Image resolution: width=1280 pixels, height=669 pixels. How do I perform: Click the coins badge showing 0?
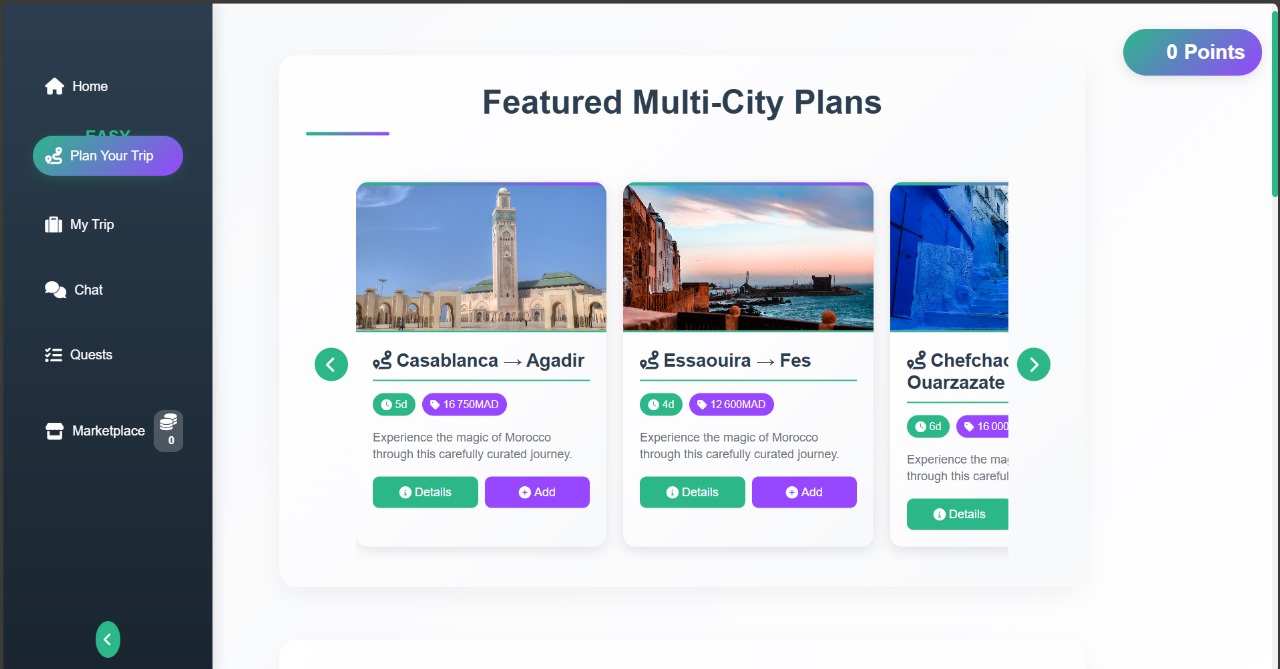coord(169,431)
